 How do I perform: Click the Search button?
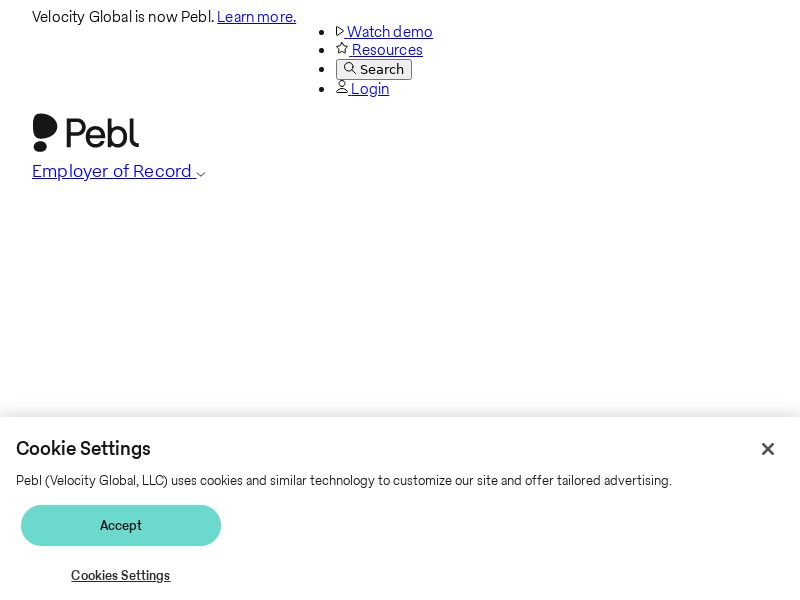(x=374, y=69)
